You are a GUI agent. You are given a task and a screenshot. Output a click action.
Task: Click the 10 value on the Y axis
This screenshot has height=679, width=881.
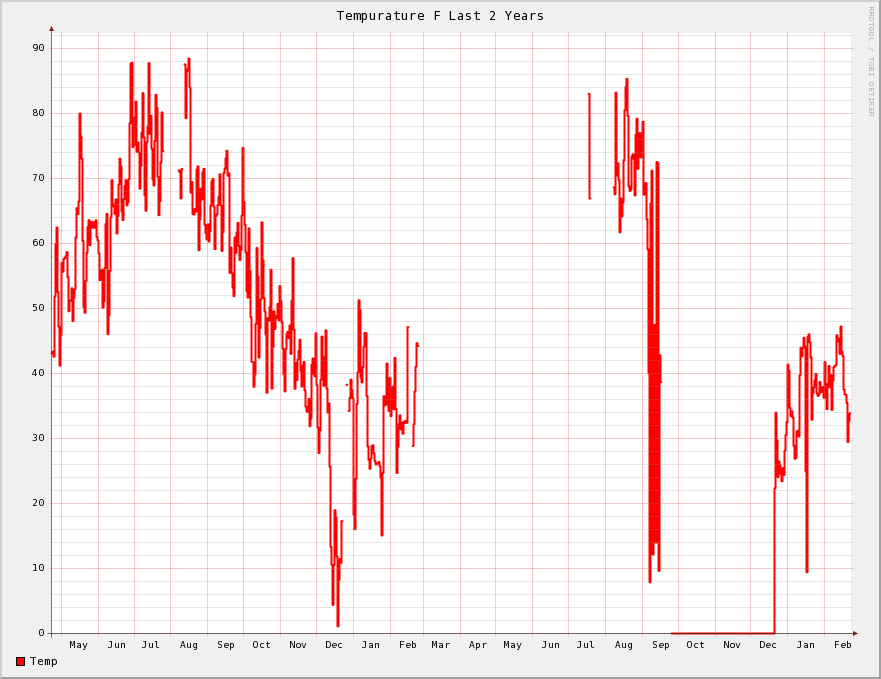(38, 568)
